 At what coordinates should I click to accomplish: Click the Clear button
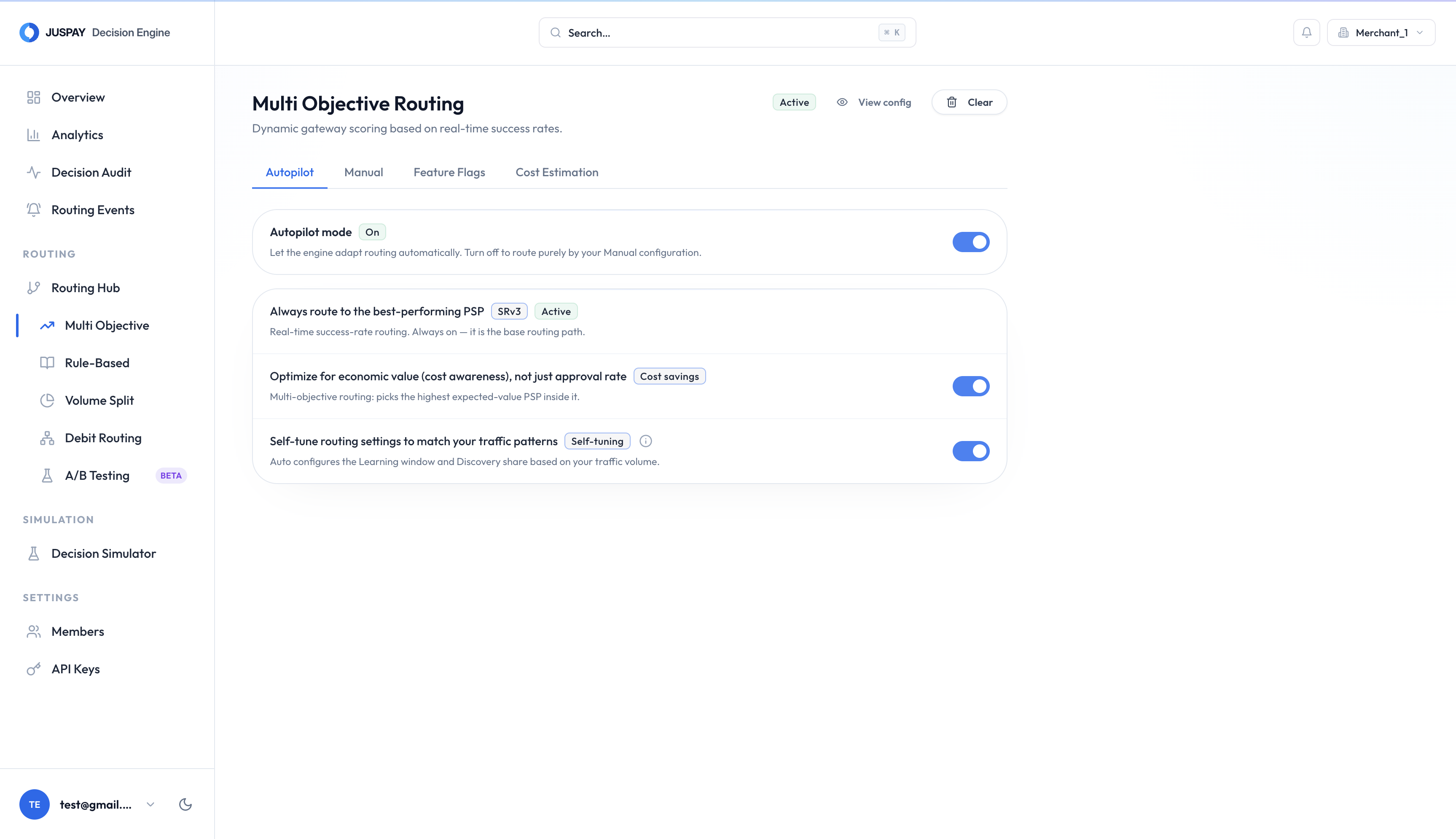[969, 102]
